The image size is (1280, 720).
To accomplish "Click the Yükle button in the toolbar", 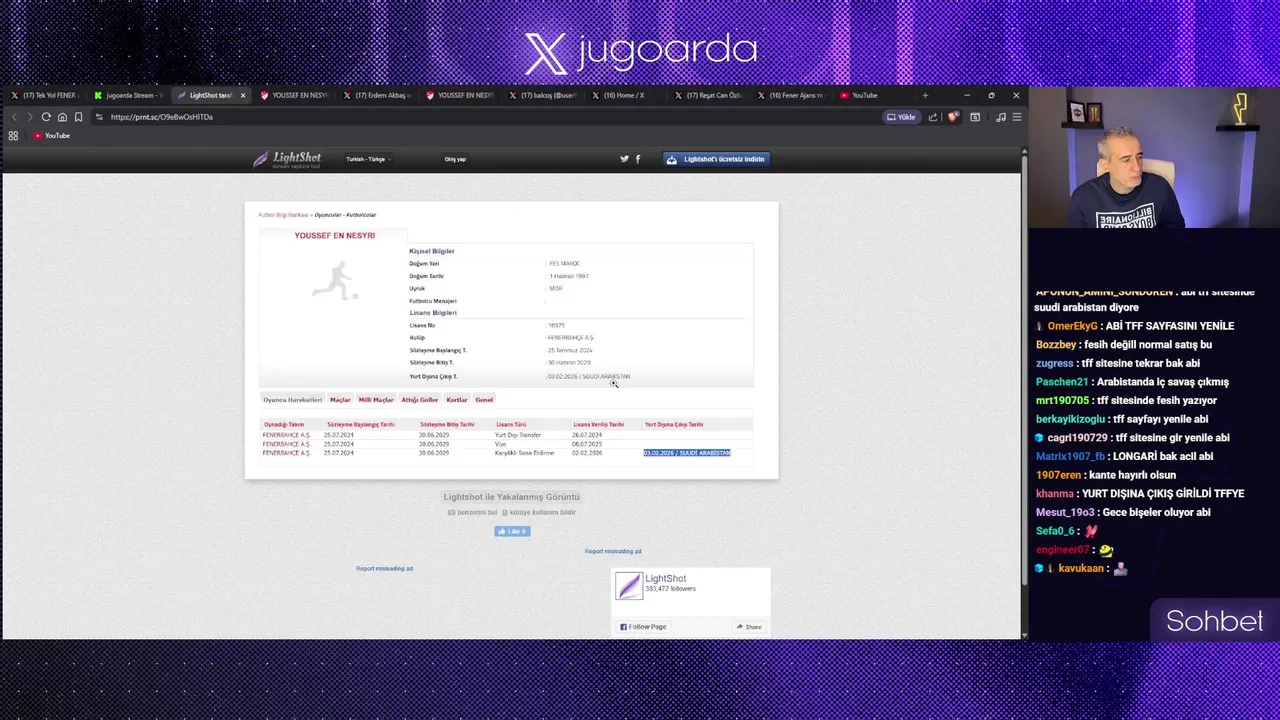I will coord(901,117).
